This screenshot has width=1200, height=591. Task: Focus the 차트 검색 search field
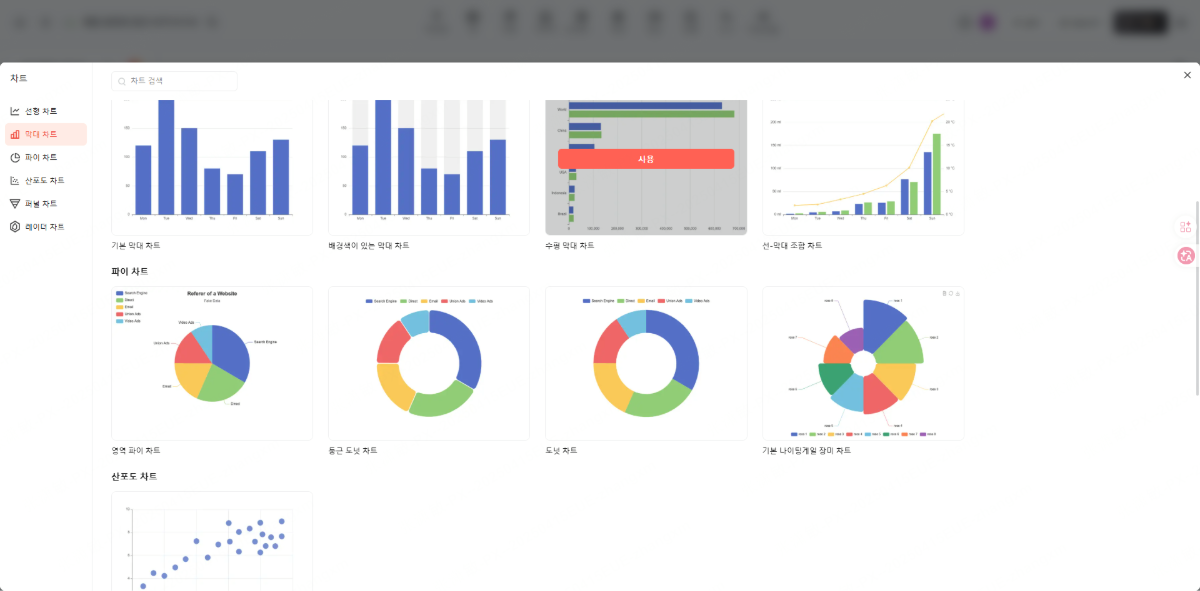point(180,81)
